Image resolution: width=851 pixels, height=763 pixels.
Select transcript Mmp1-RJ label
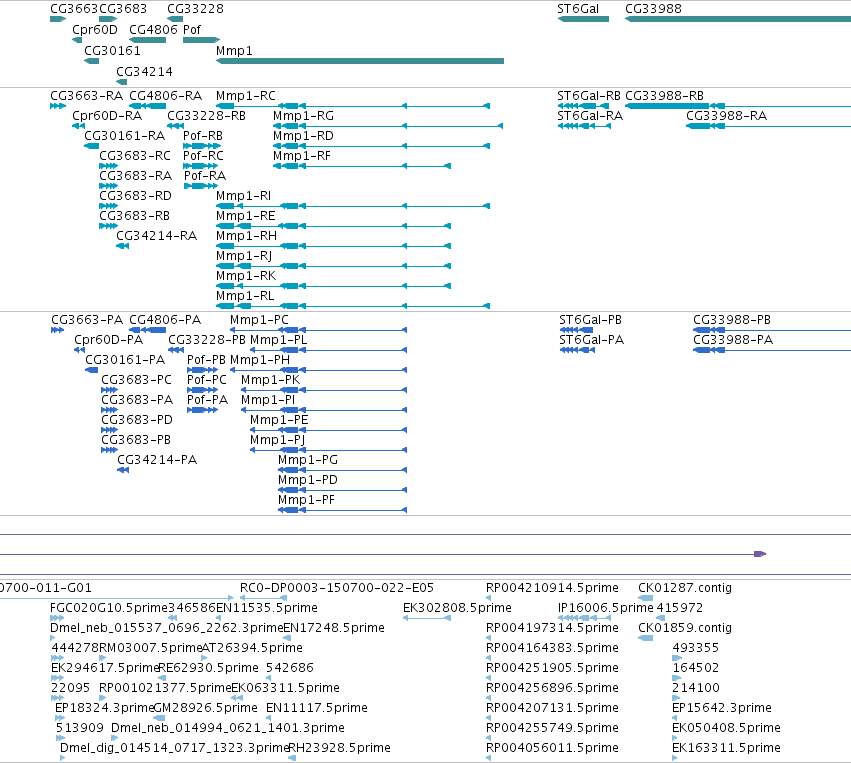(244, 256)
